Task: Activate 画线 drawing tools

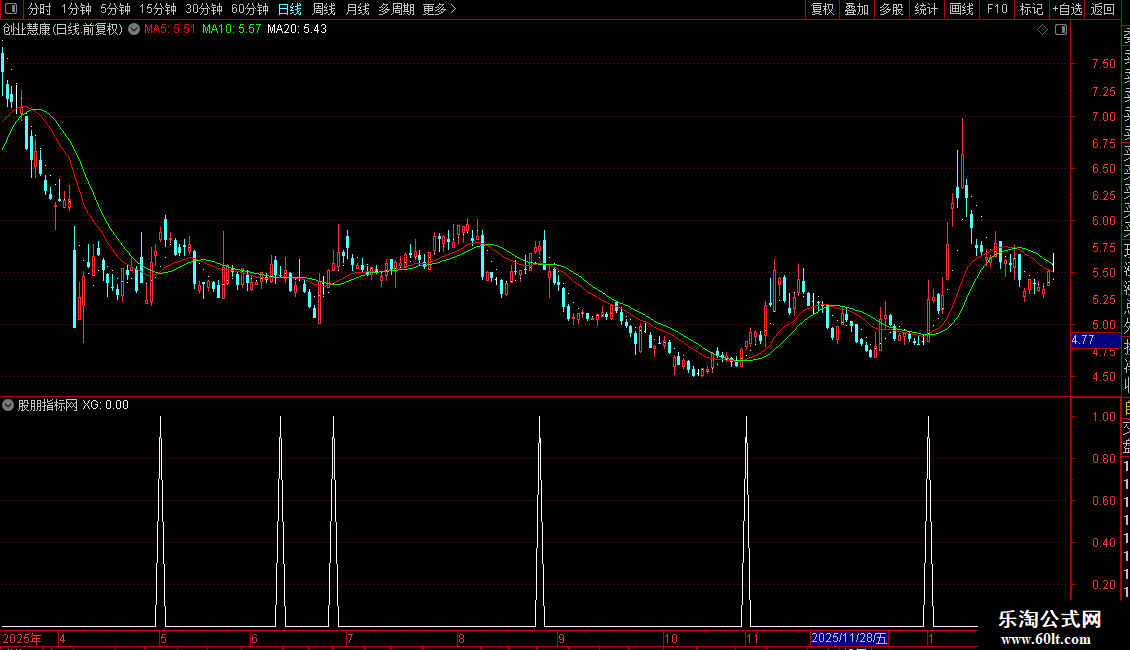Action: point(961,9)
